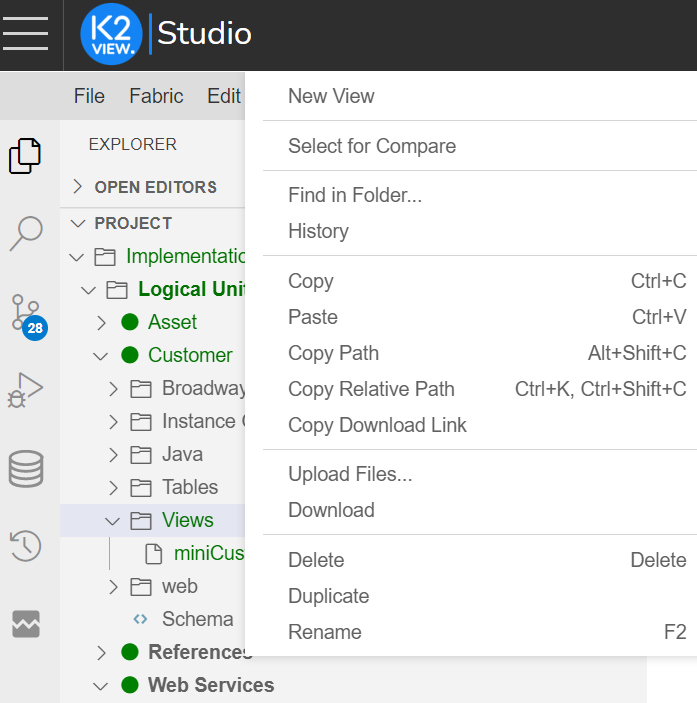The height and width of the screenshot is (703, 697).
Task: Open the hamburger main menu
Action: click(26, 34)
